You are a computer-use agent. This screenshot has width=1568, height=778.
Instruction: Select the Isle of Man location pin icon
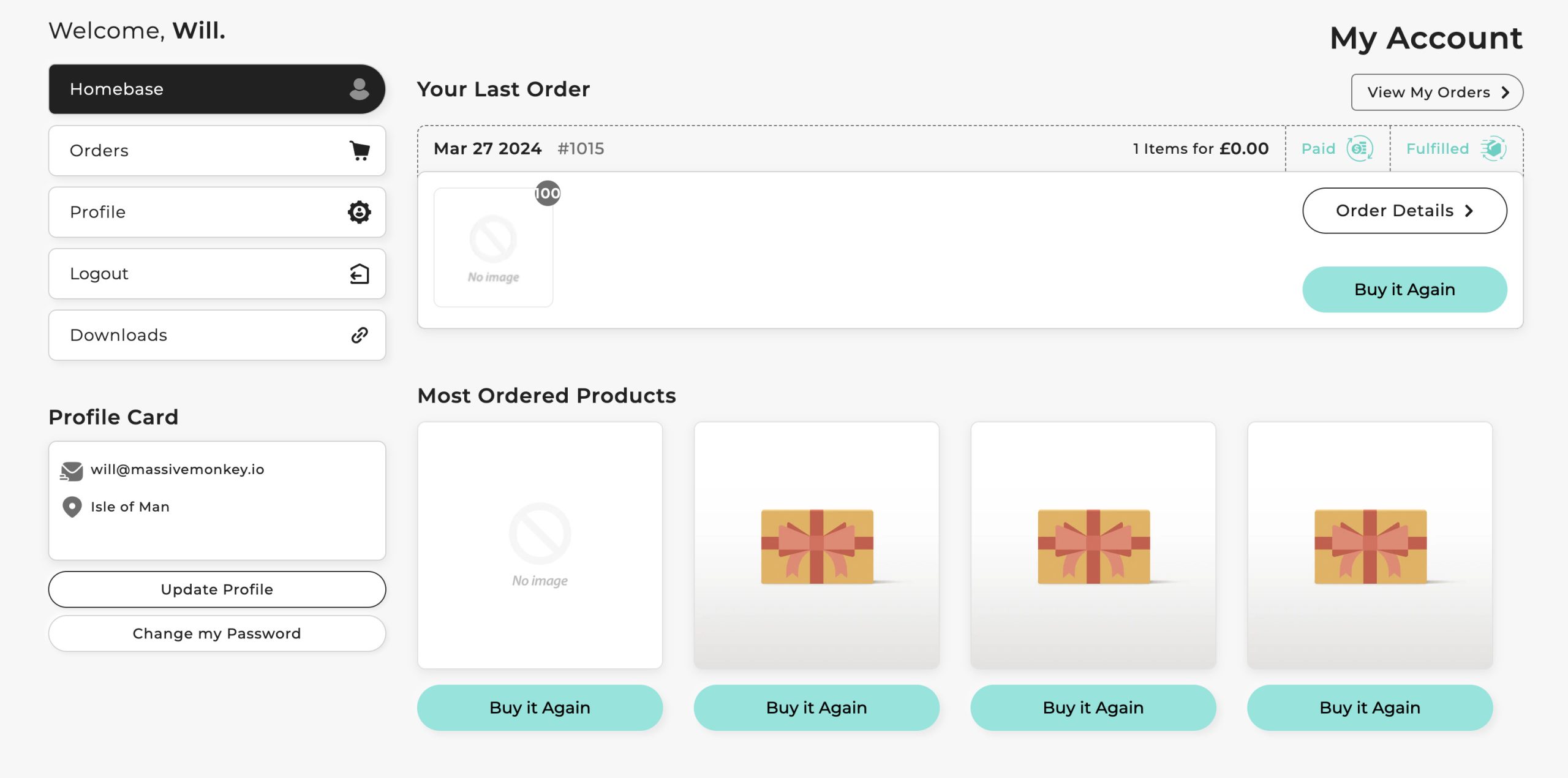71,507
